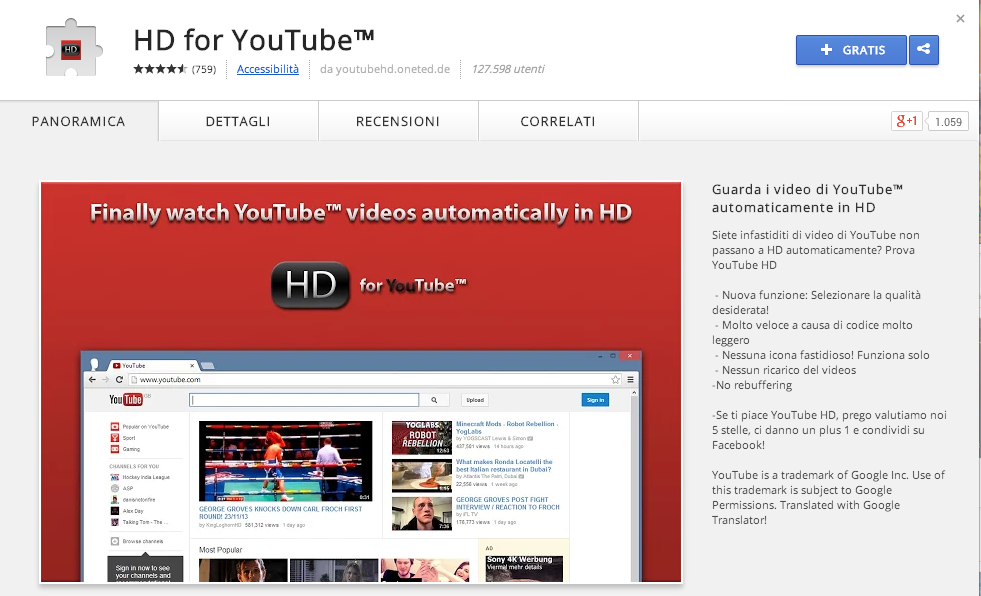Click the preview browser reload icon
This screenshot has height=596, width=981.
119,380
